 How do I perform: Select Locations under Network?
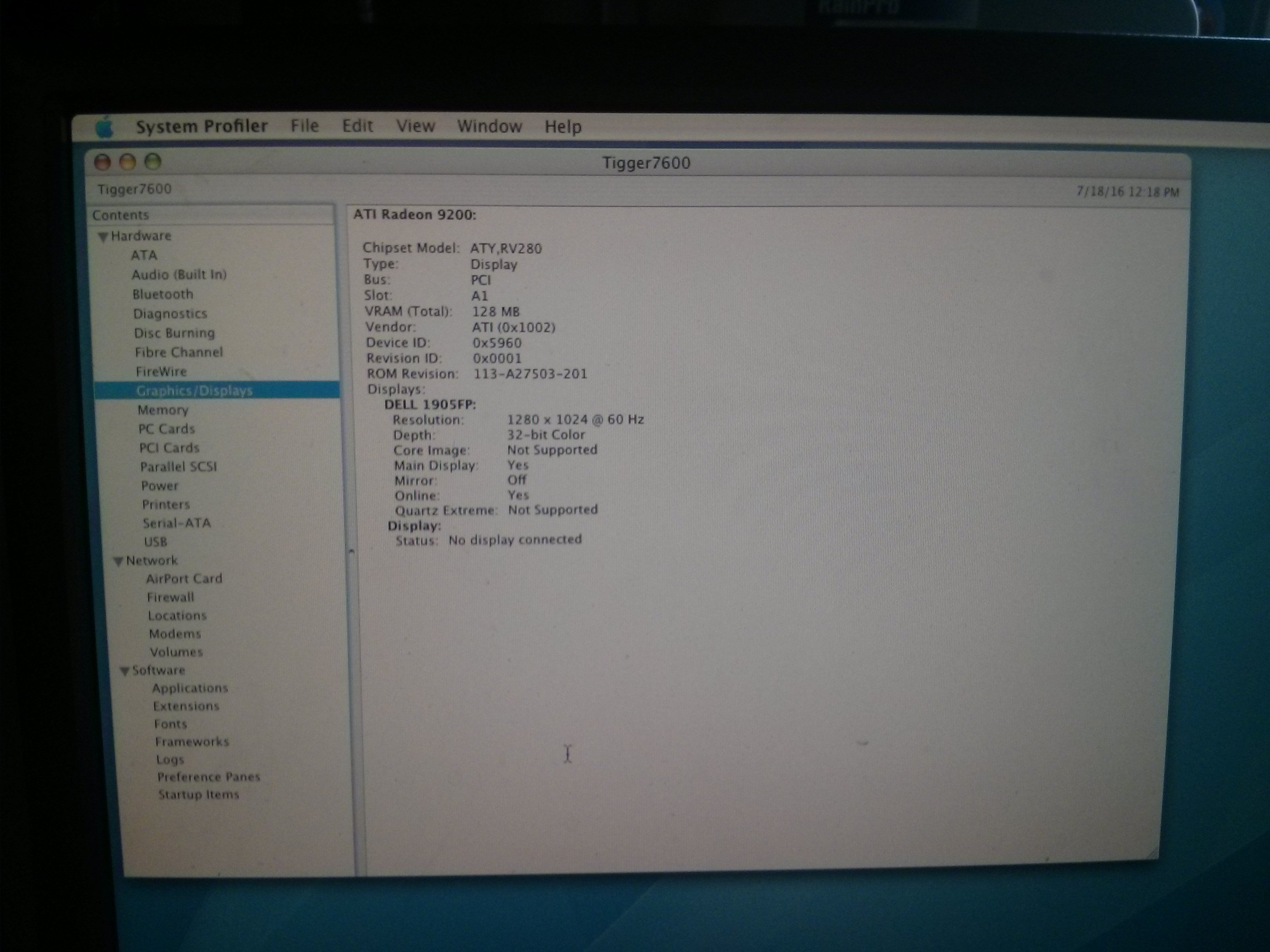click(x=177, y=616)
